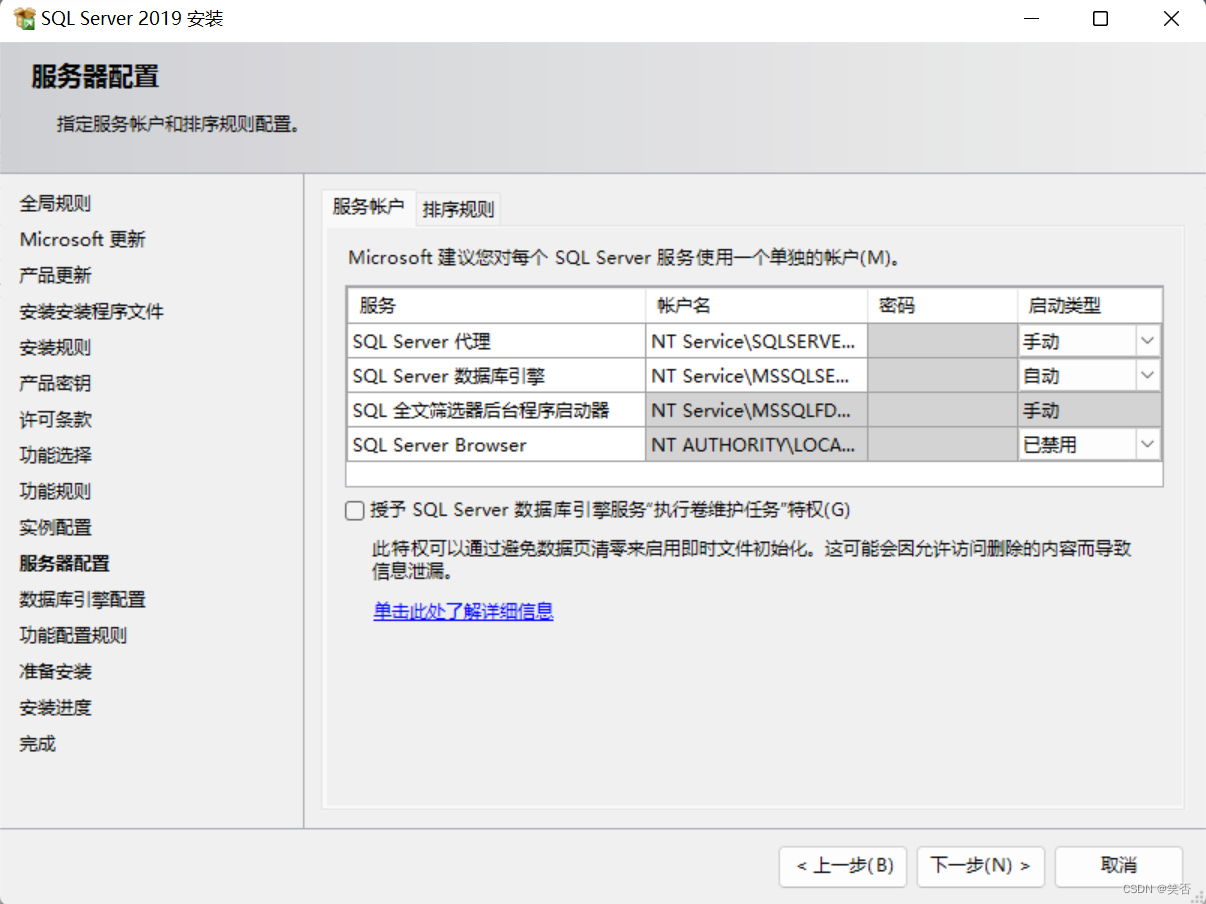Image resolution: width=1206 pixels, height=904 pixels.
Task: Click the 帐户名 column header
Action: pyautogui.click(x=756, y=305)
